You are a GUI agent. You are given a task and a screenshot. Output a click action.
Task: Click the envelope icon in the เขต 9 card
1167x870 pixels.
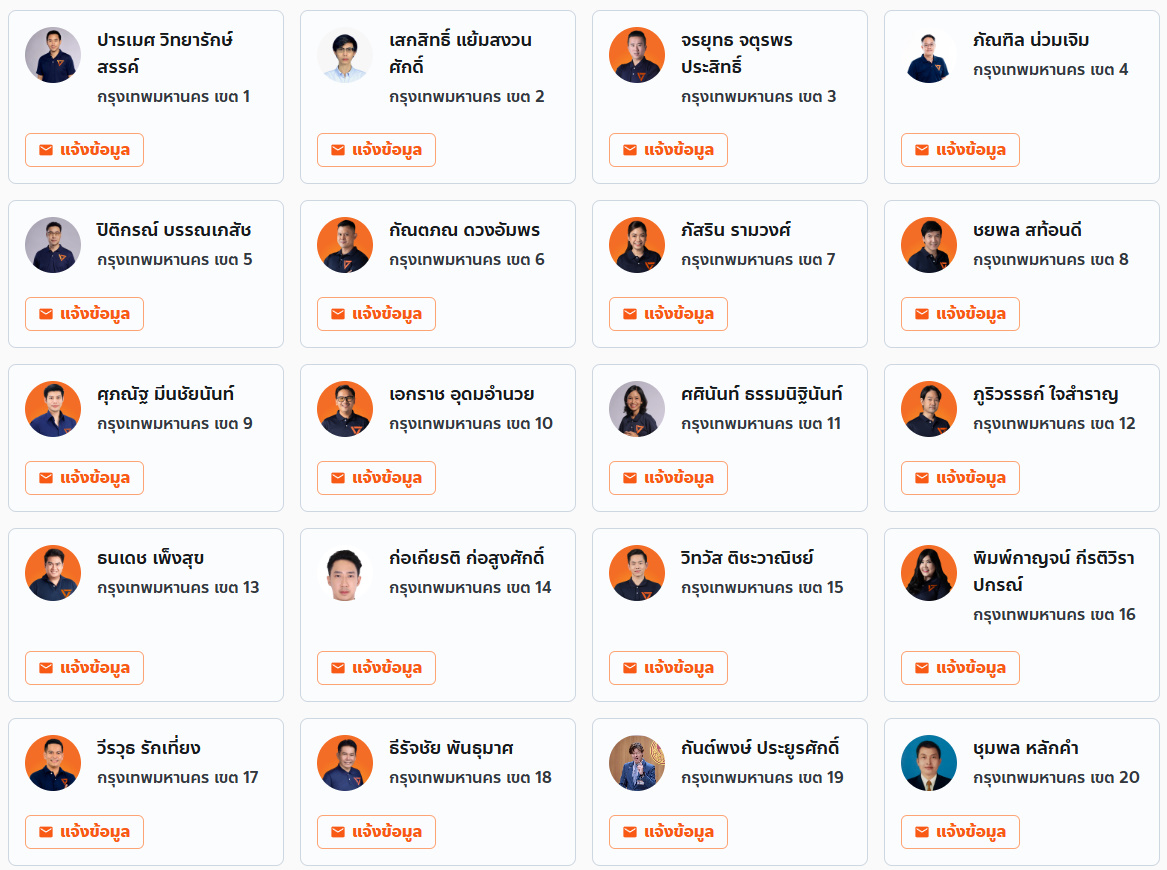click(x=46, y=478)
